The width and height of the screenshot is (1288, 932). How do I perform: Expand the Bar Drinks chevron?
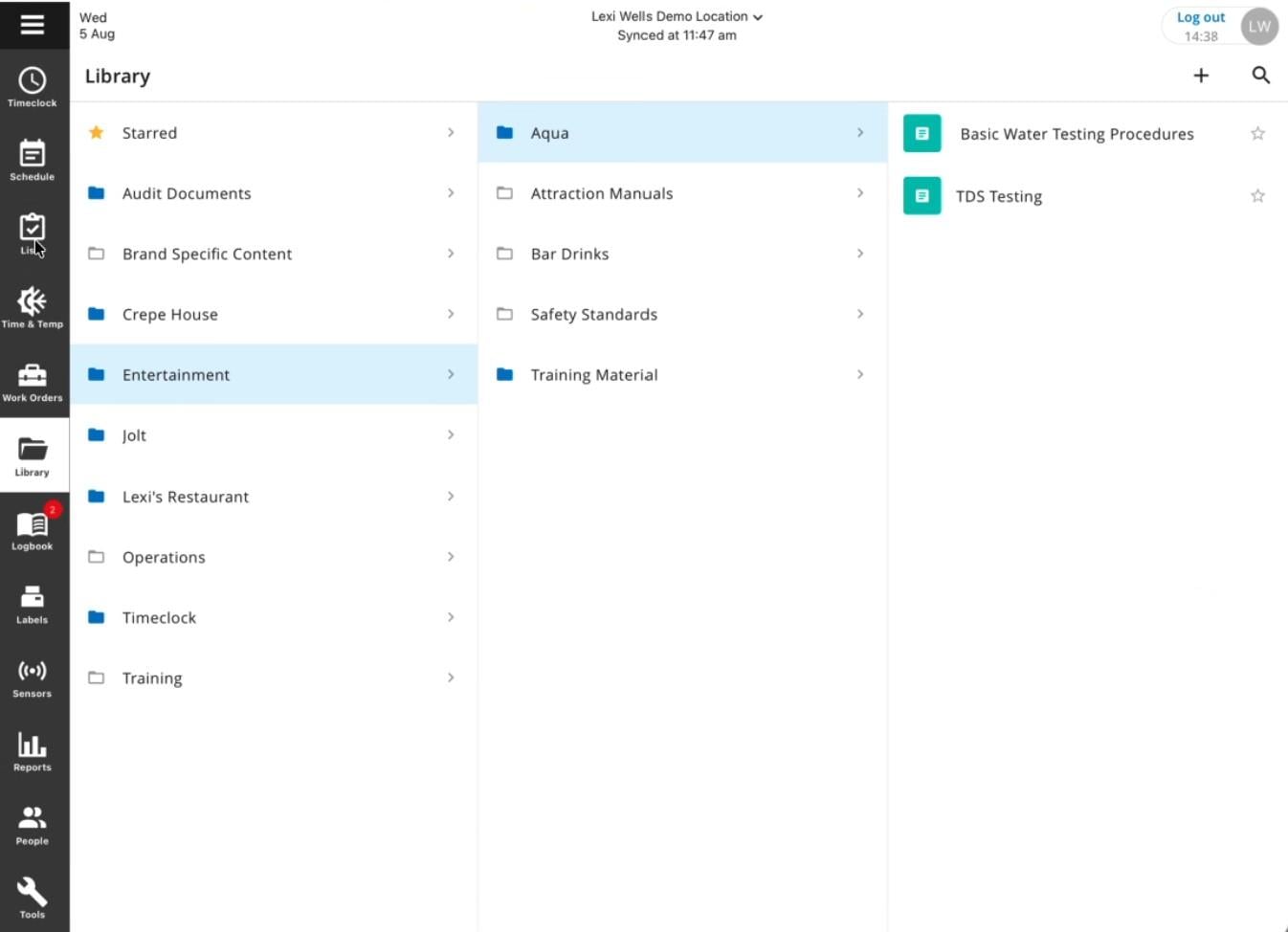(860, 254)
